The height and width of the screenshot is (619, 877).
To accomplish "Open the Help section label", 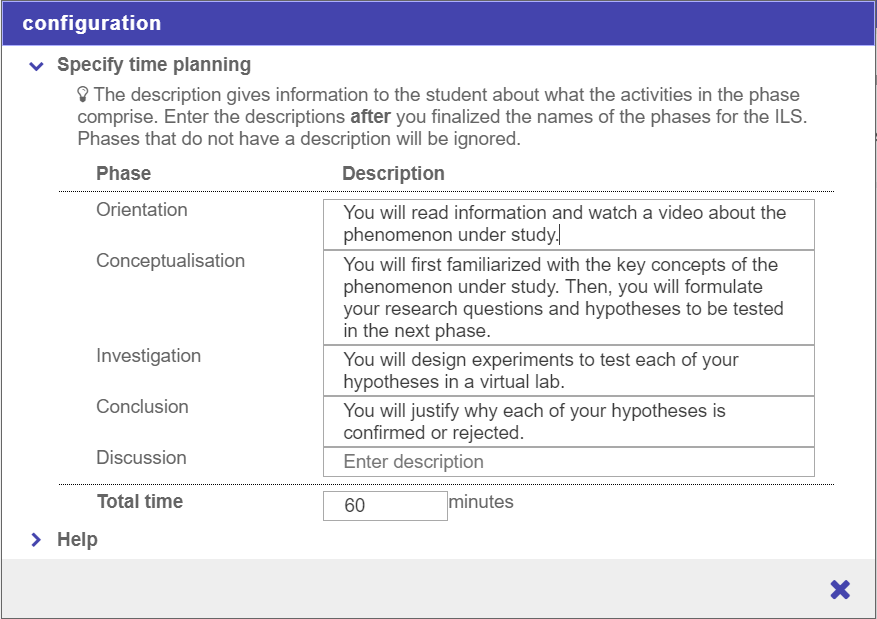I will click(77, 540).
